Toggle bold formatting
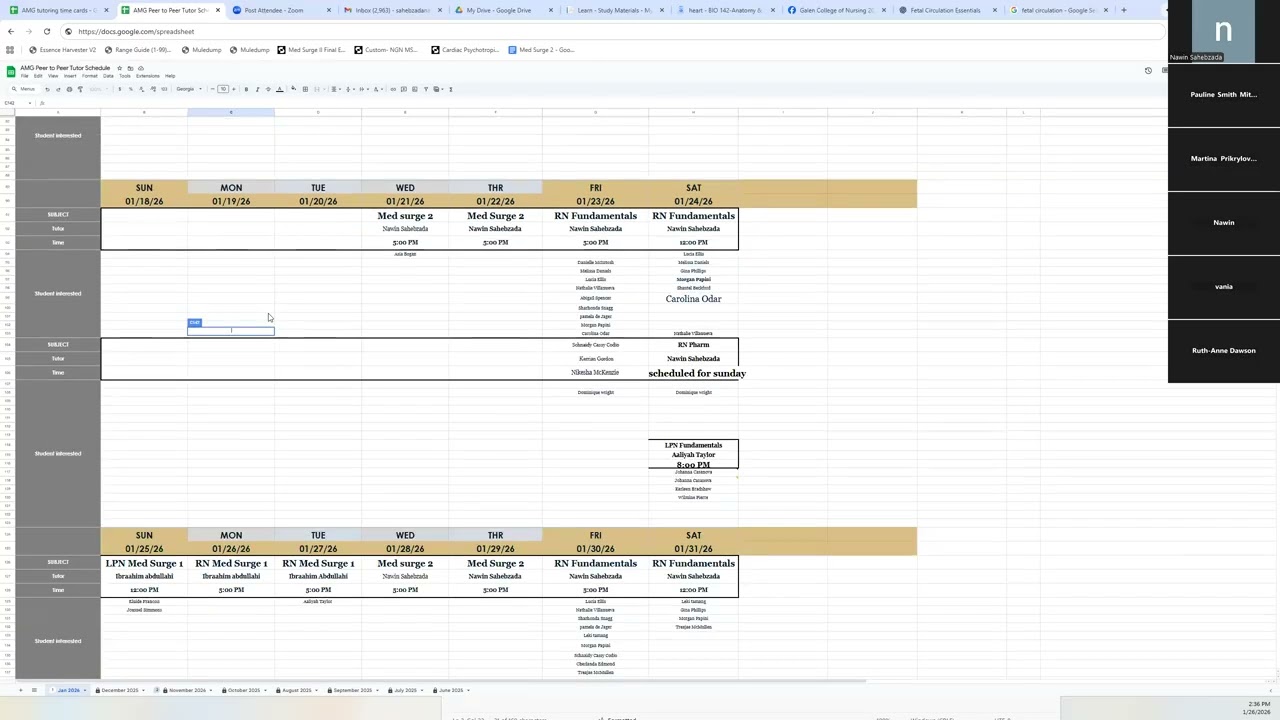The width and height of the screenshot is (1280, 720). pos(246,89)
